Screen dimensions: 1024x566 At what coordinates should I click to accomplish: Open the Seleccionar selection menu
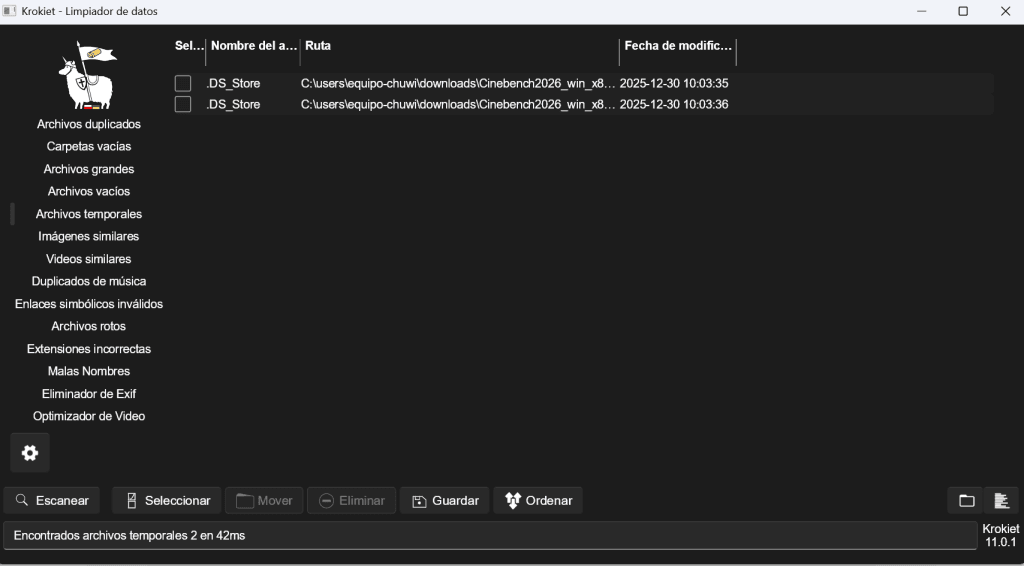pyautogui.click(x=167, y=501)
